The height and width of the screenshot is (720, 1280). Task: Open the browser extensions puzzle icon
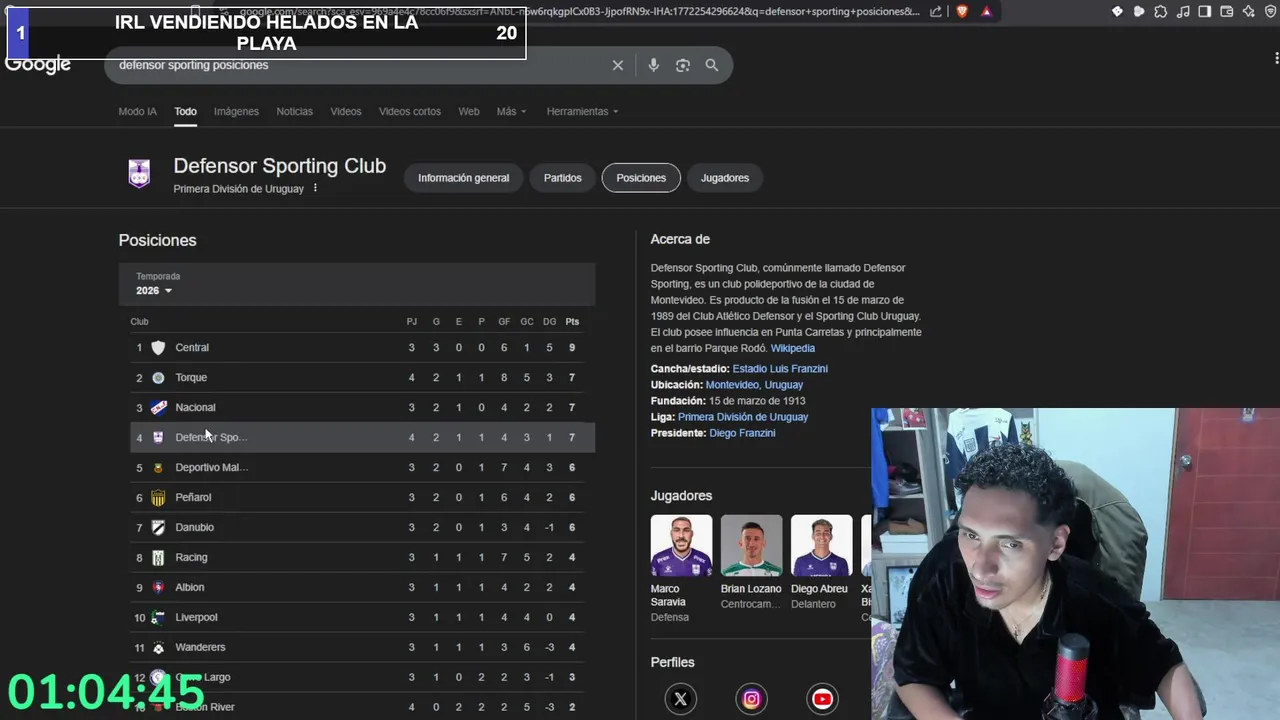click(x=1161, y=11)
